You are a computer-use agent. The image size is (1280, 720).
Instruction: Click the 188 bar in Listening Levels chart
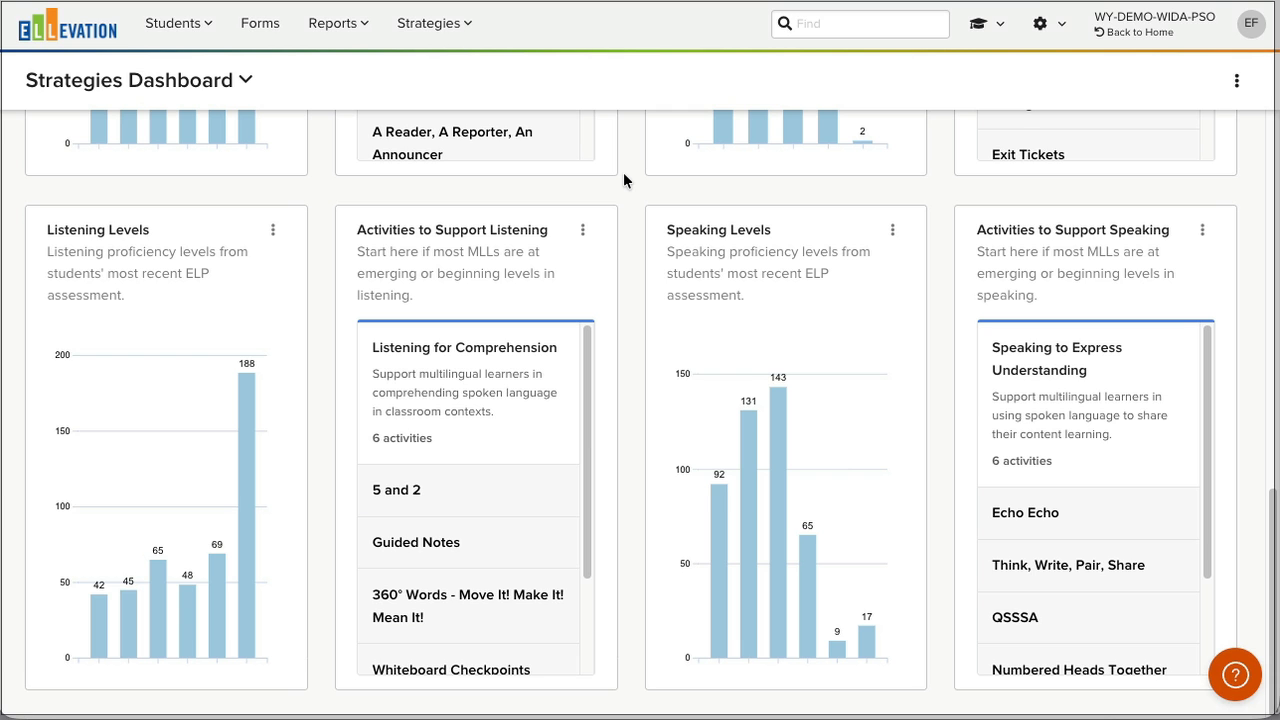coord(246,515)
